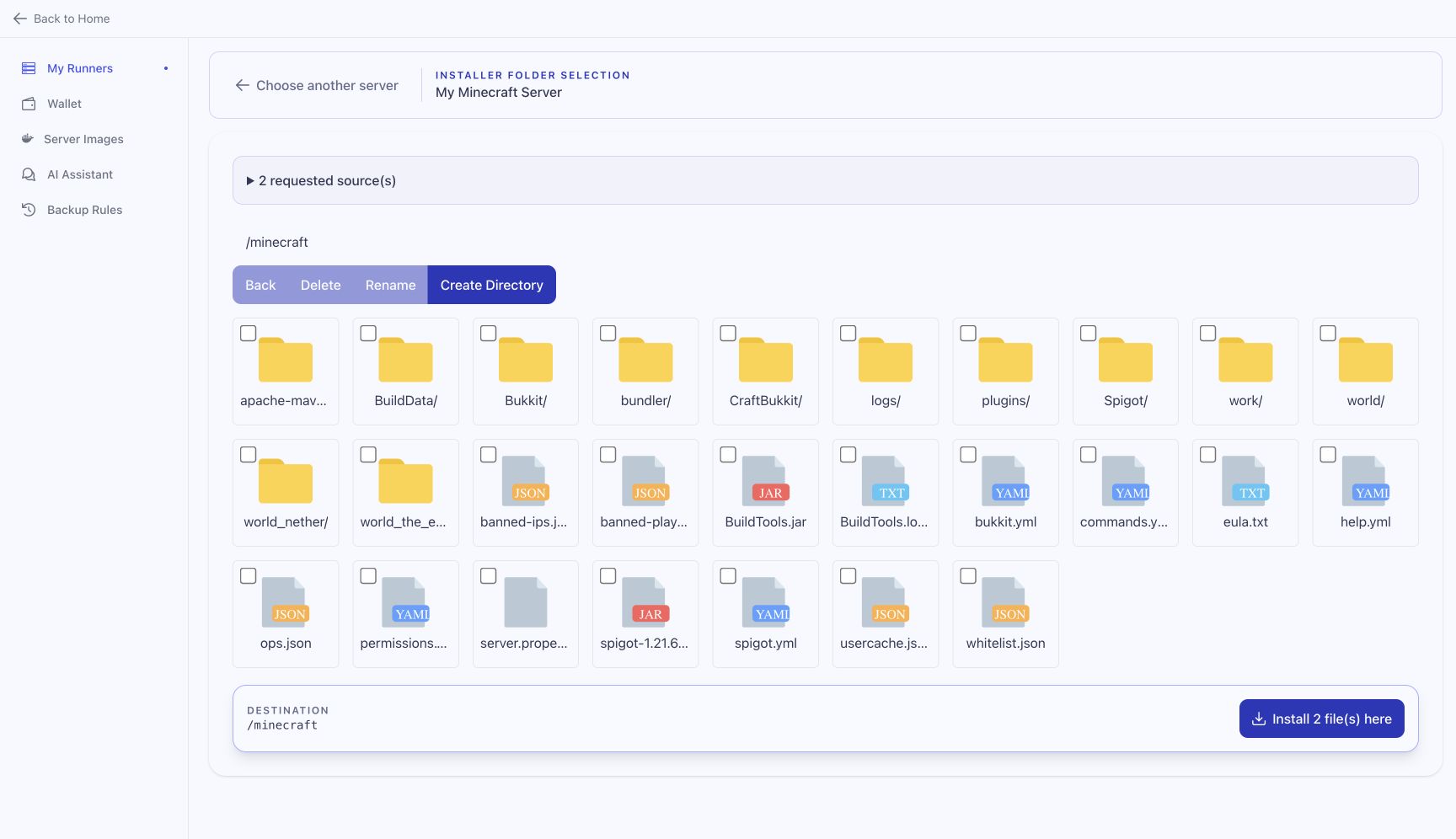Image resolution: width=1456 pixels, height=839 pixels.
Task: Go Back to Home
Action: [62, 19]
